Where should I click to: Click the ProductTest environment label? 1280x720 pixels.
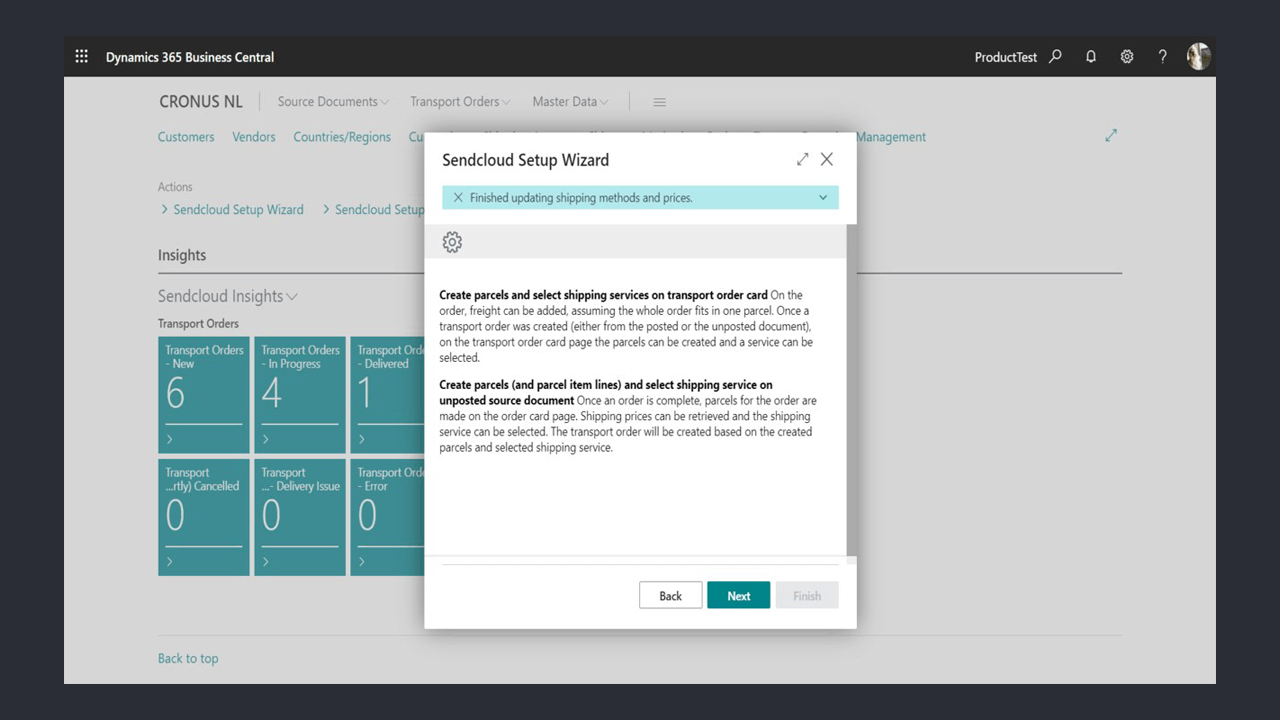1006,57
